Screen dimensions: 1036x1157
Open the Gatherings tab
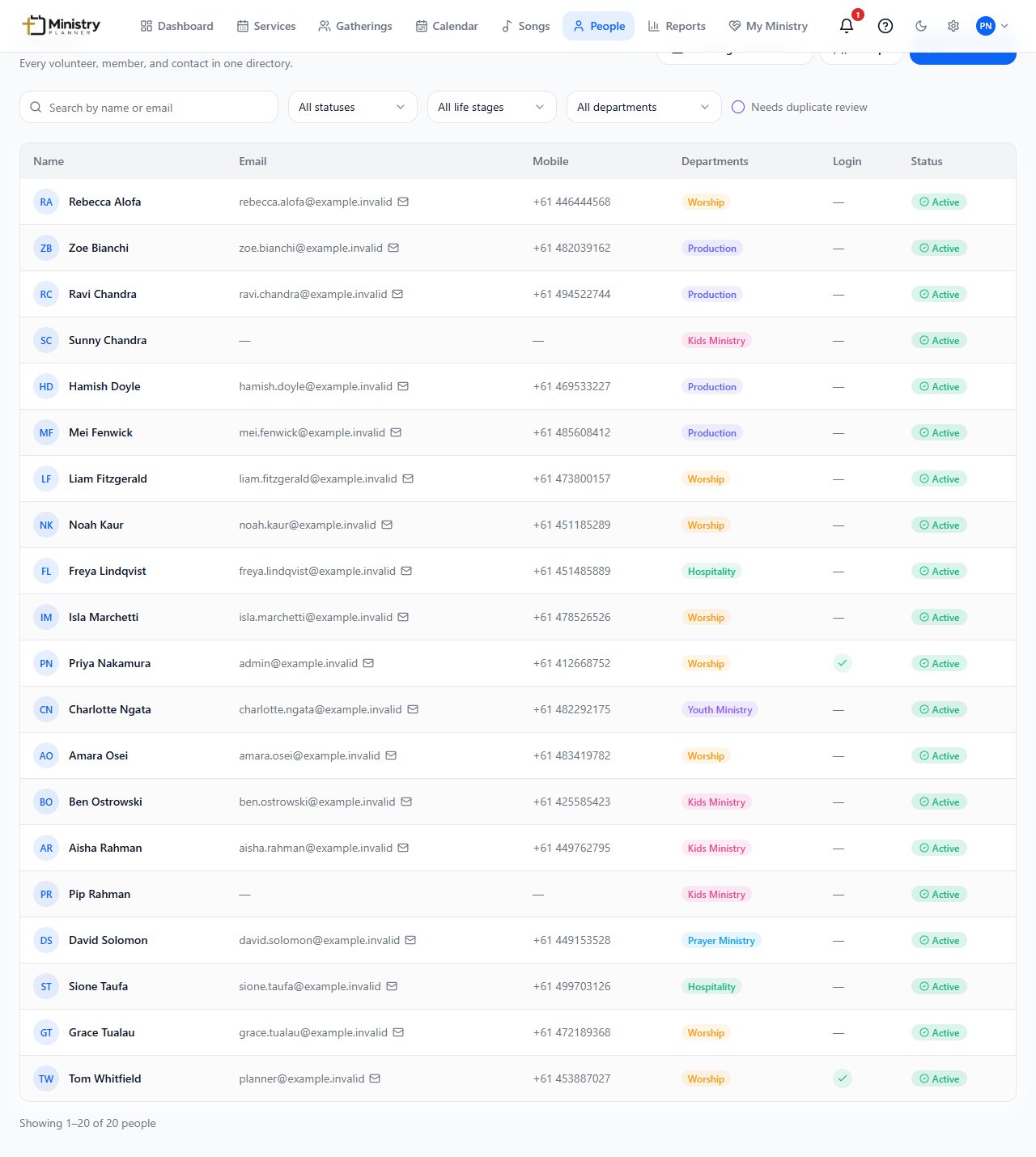click(355, 26)
